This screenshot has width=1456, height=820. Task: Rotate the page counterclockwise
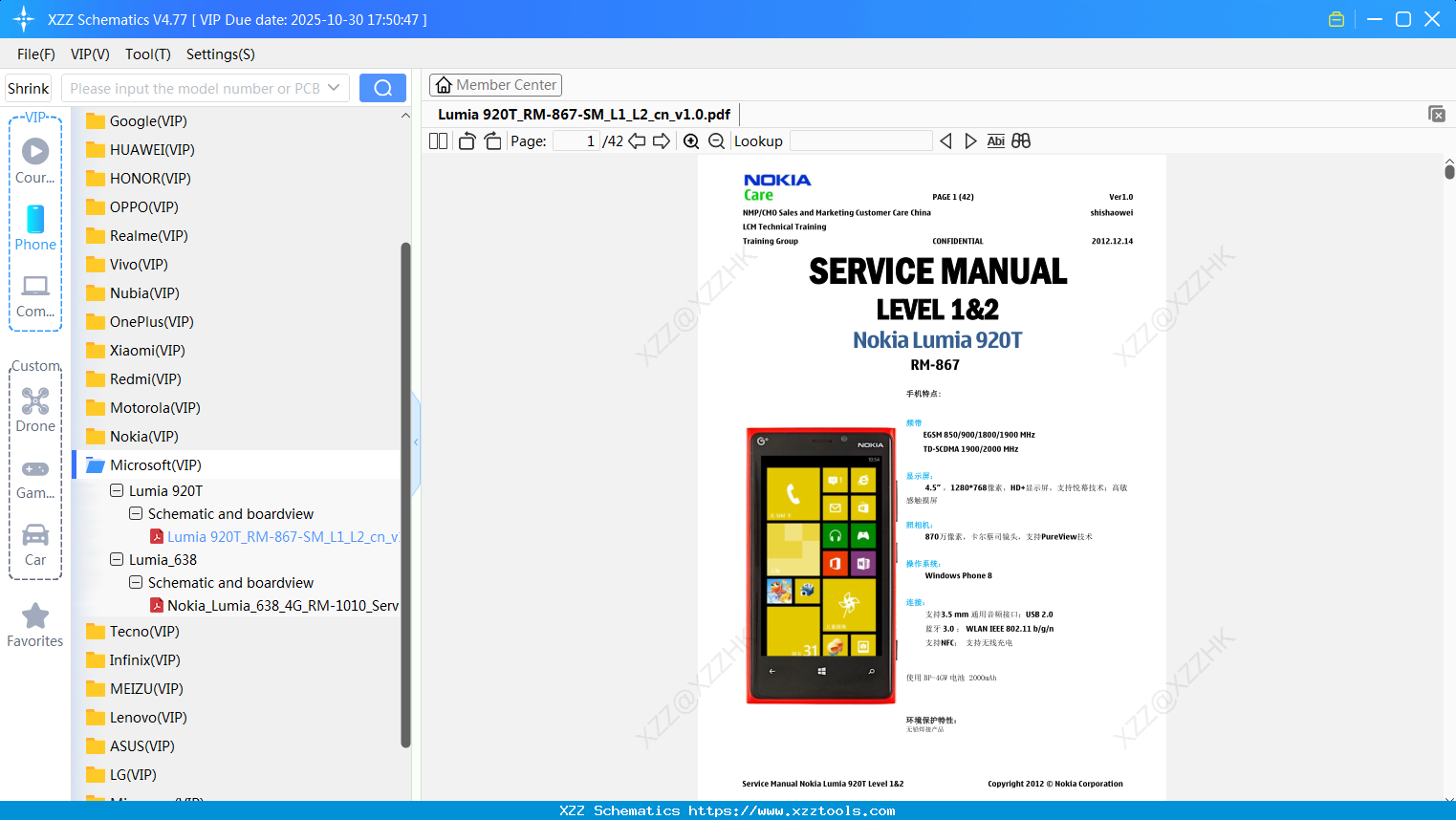(x=467, y=140)
